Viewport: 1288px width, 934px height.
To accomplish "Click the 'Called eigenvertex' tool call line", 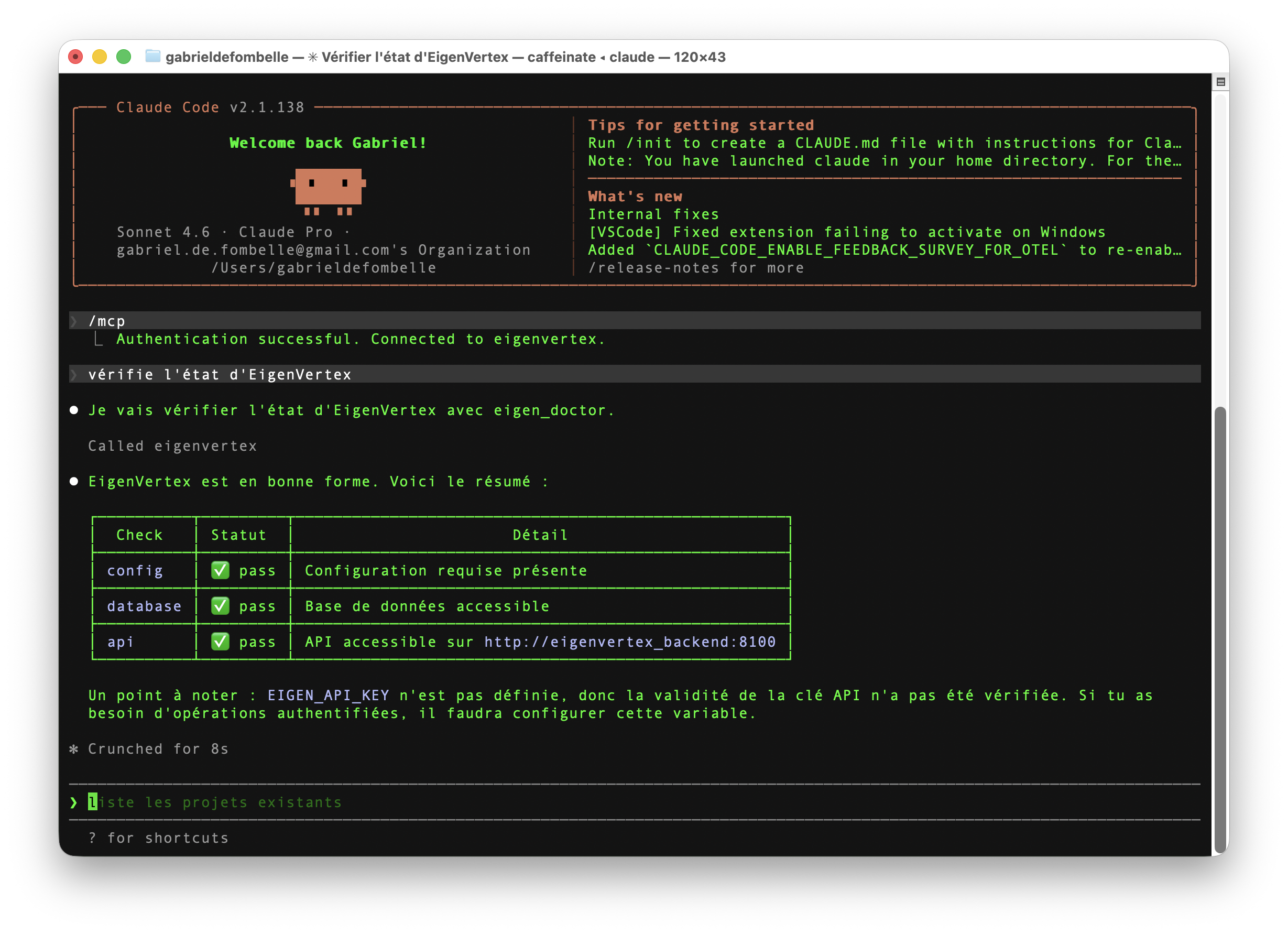I will (172, 446).
